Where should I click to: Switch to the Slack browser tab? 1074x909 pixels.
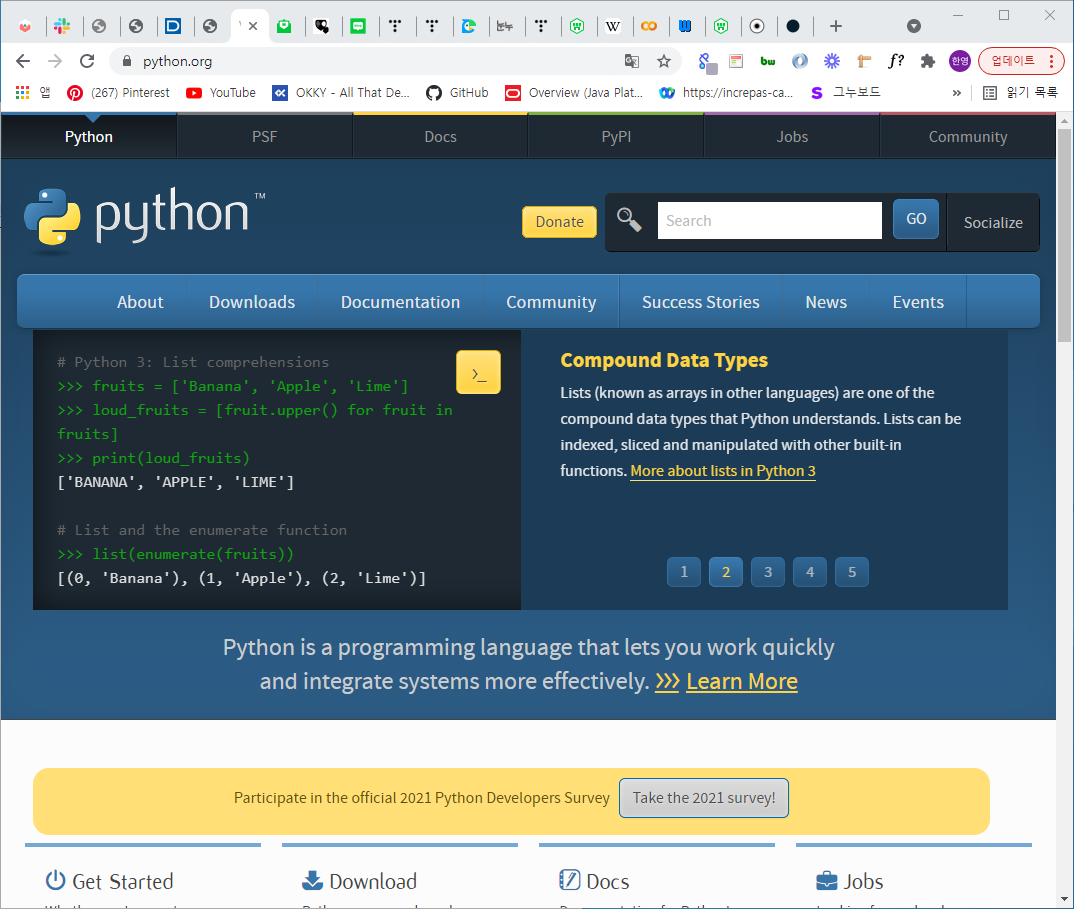point(62,26)
